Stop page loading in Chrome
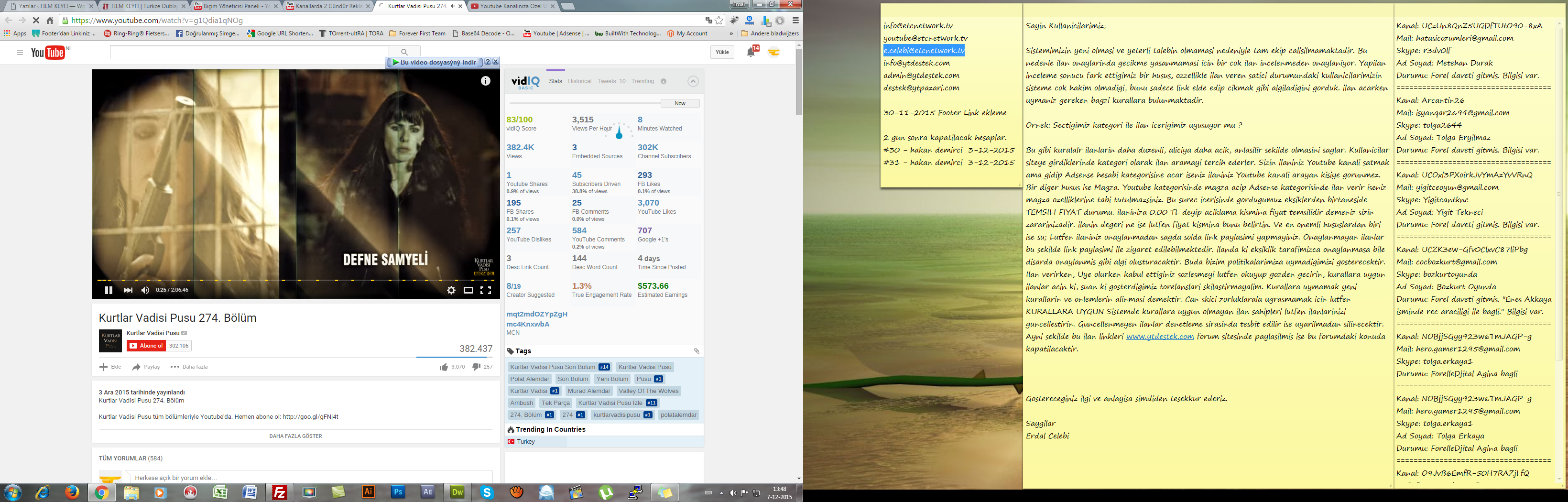This screenshot has height=502, width=1568. [36, 20]
